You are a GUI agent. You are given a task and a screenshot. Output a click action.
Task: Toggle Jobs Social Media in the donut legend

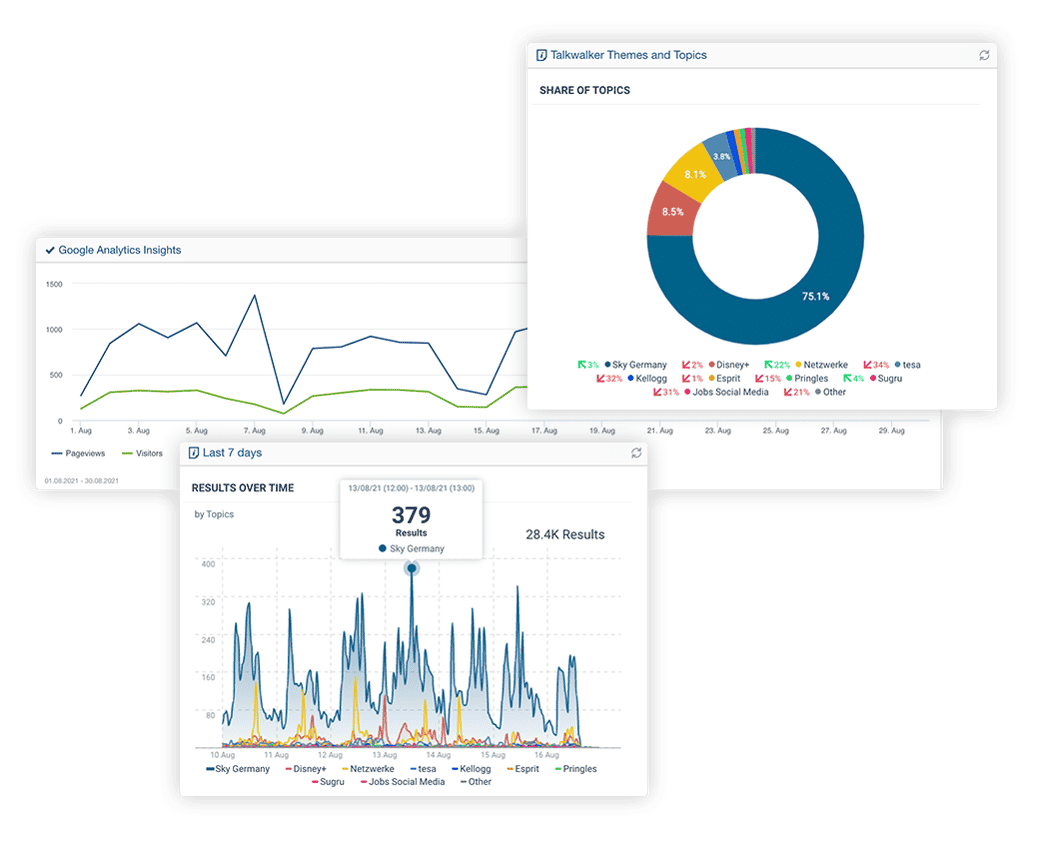[x=727, y=392]
